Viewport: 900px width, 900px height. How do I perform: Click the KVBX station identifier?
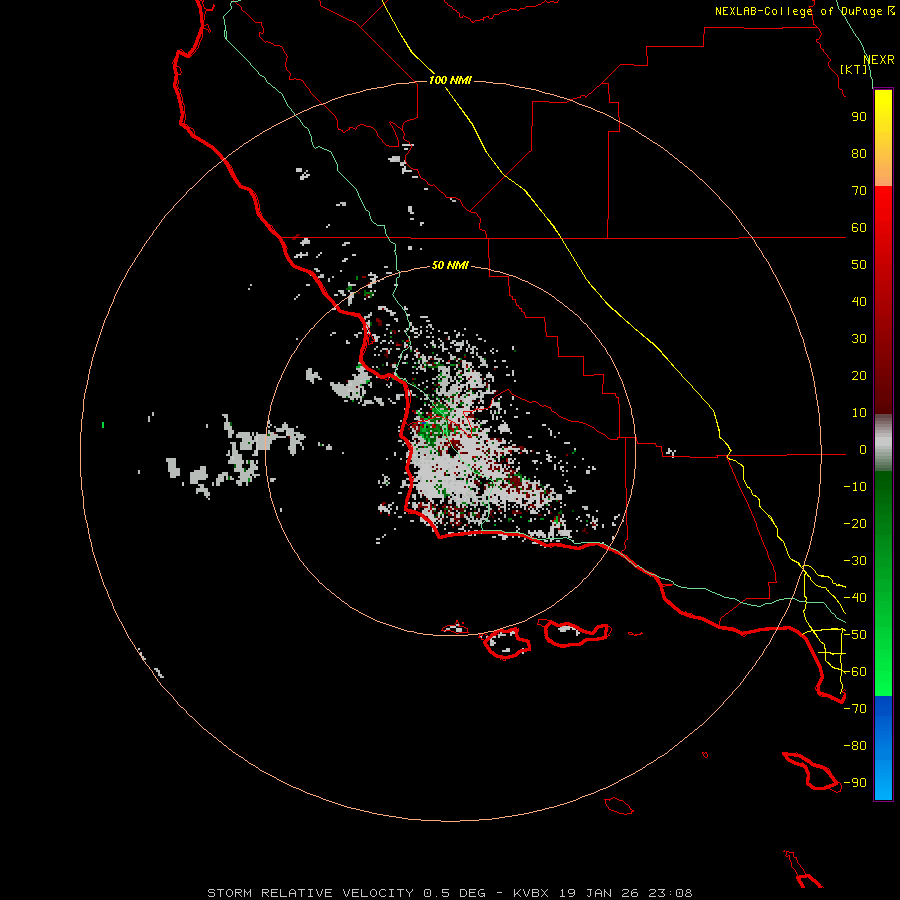tap(531, 893)
